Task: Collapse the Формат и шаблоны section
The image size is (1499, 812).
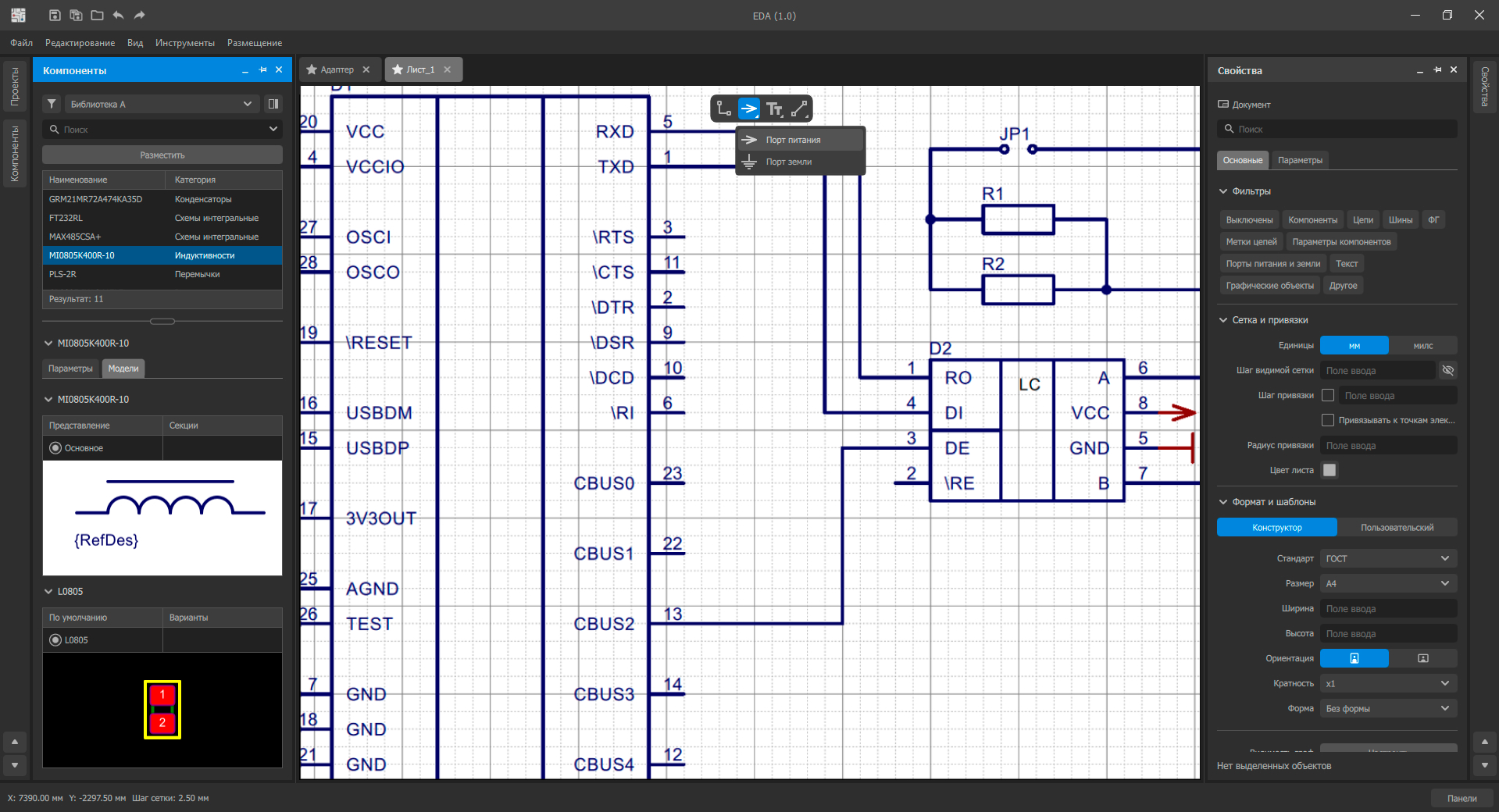Action: coord(1224,502)
